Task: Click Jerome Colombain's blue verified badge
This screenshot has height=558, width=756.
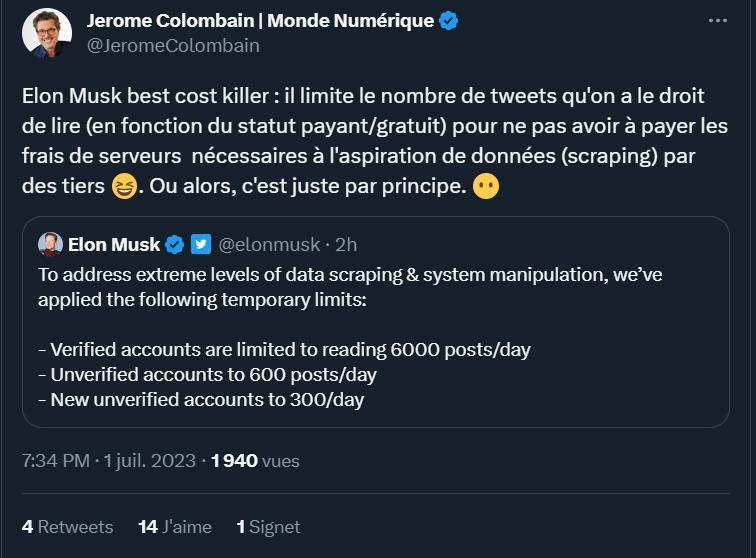Action: tap(449, 21)
